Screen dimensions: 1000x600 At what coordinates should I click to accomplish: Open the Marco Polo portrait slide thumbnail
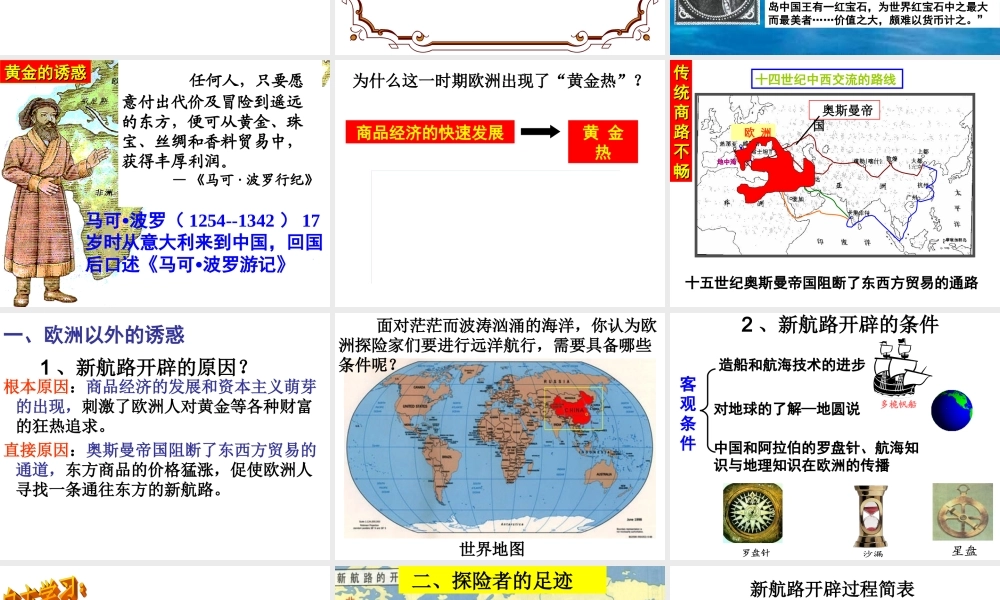click(x=165, y=183)
